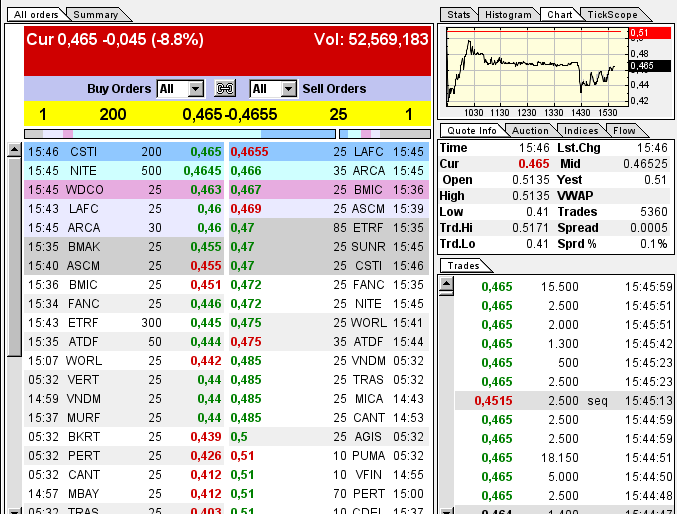Click the sell-side depth bar
This screenshot has width=678, height=514.
tap(385, 134)
